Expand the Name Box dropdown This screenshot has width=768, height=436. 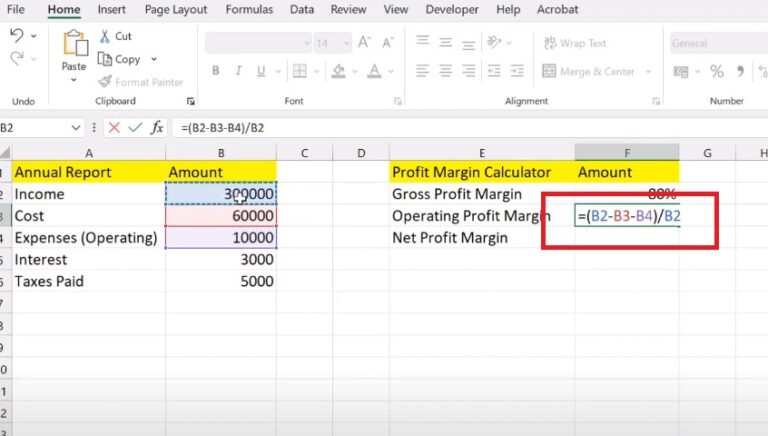point(77,128)
